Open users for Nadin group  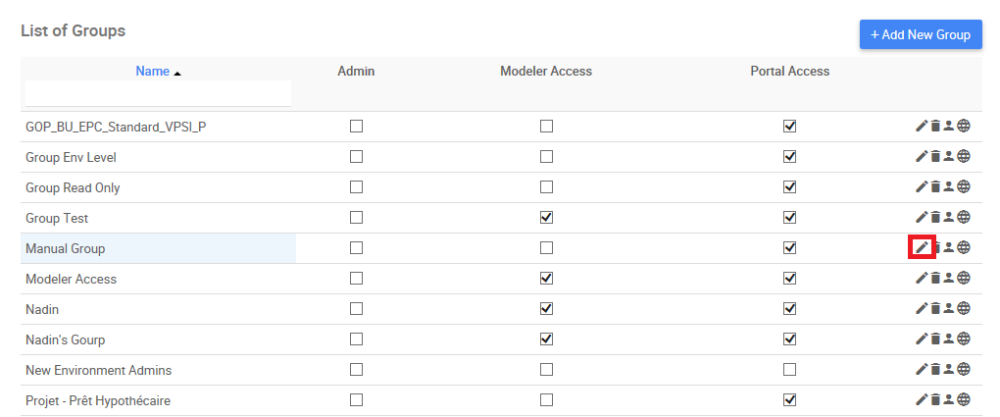[x=949, y=309]
